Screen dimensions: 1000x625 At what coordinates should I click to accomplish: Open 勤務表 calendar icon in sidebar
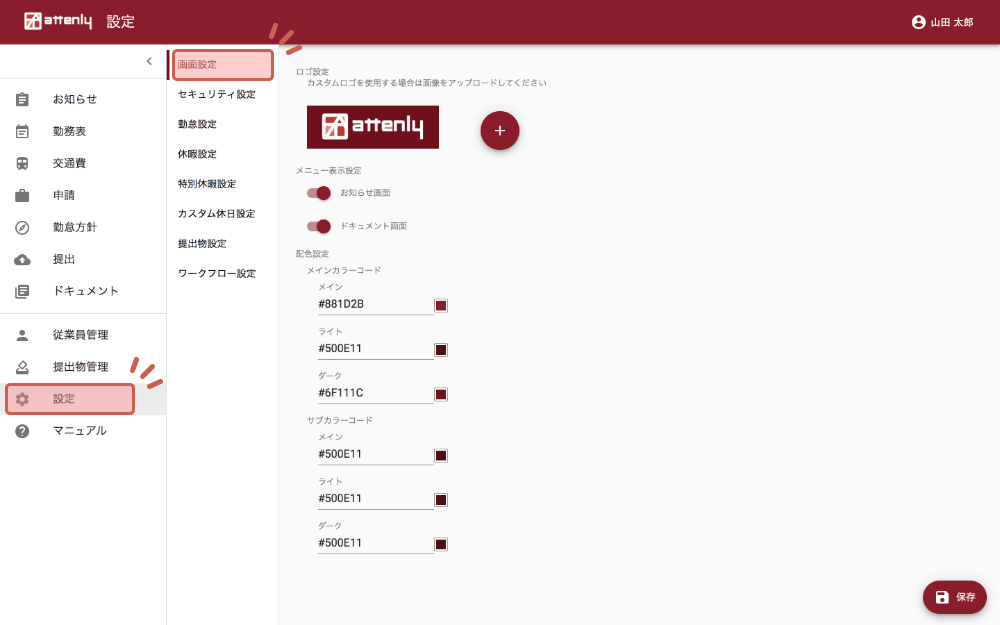(22, 131)
